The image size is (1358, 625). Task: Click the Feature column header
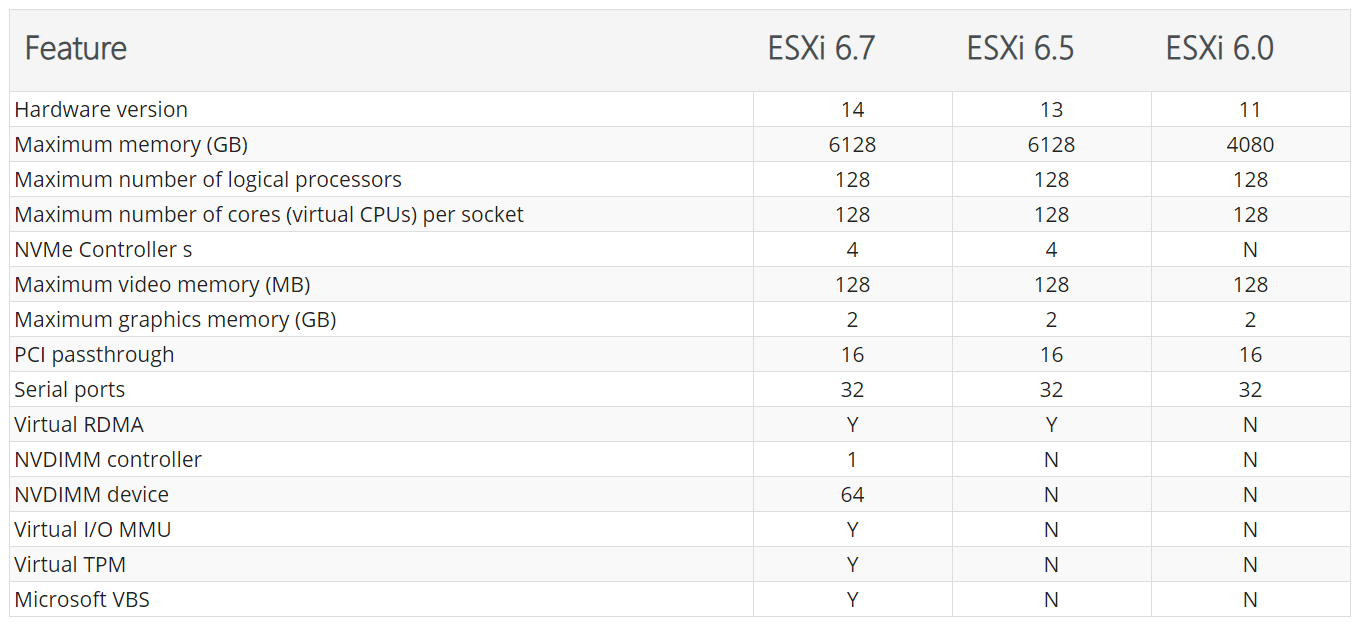pyautogui.click(x=76, y=49)
